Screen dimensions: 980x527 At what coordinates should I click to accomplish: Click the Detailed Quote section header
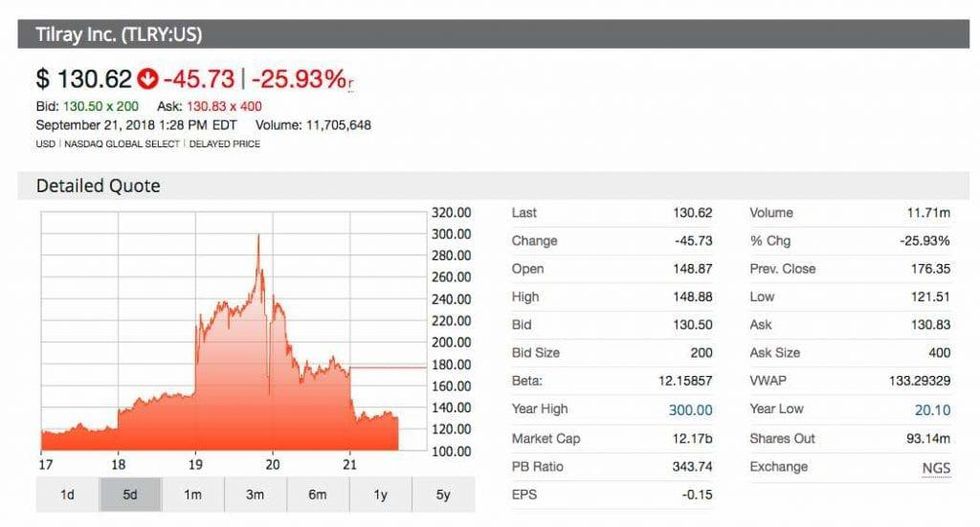[98, 186]
